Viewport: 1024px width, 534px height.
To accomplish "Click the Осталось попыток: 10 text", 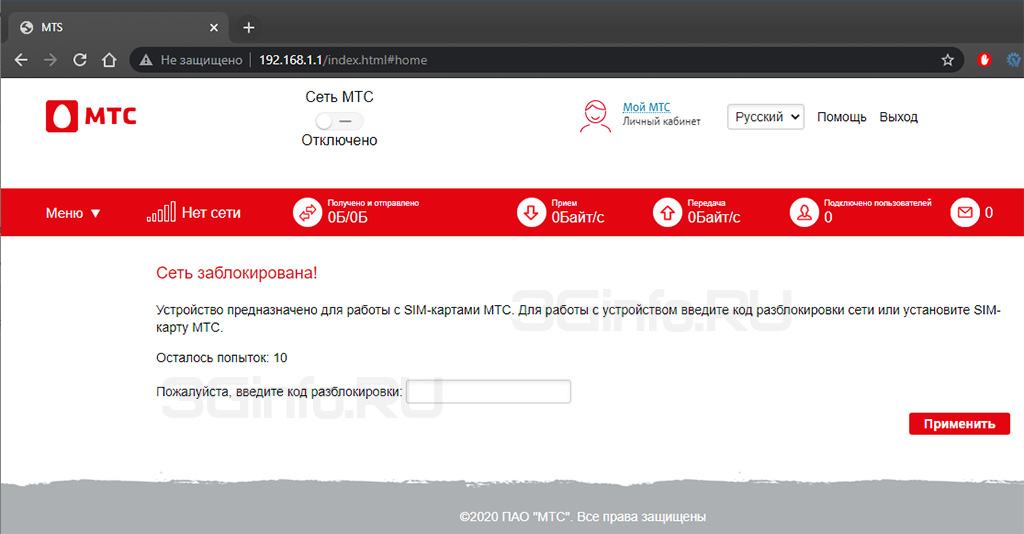I will [221, 358].
